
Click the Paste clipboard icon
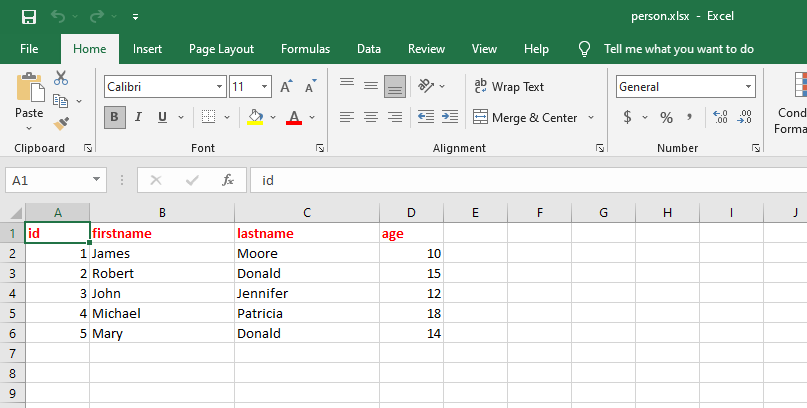coord(30,87)
